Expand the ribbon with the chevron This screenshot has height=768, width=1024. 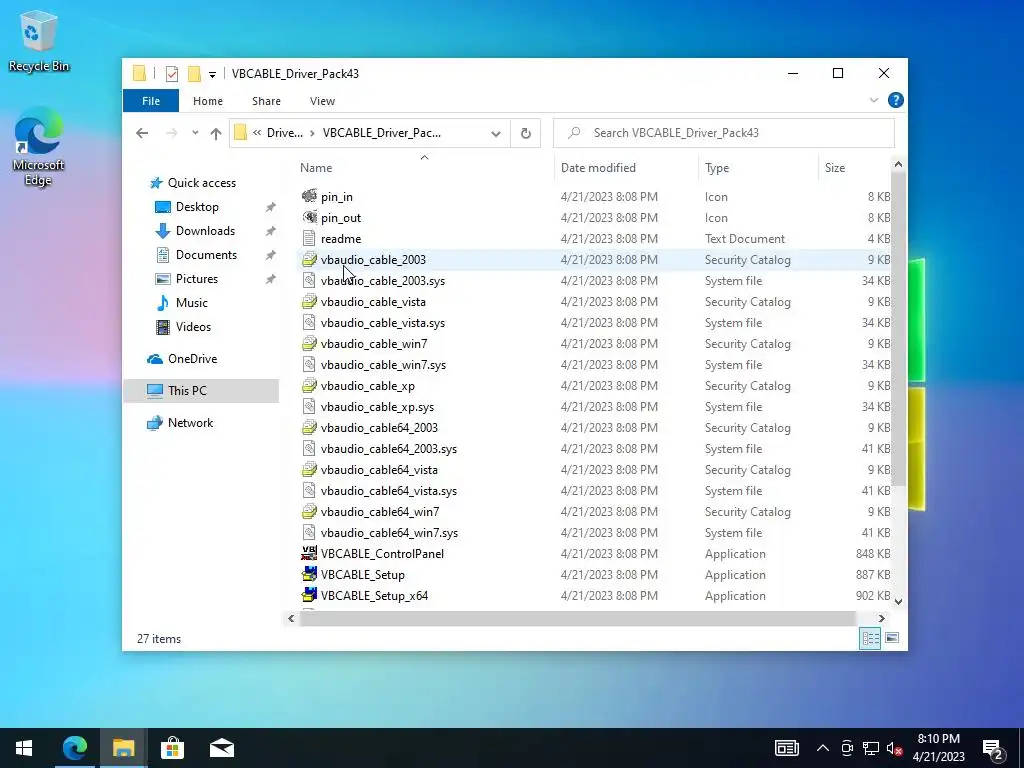[x=874, y=101]
